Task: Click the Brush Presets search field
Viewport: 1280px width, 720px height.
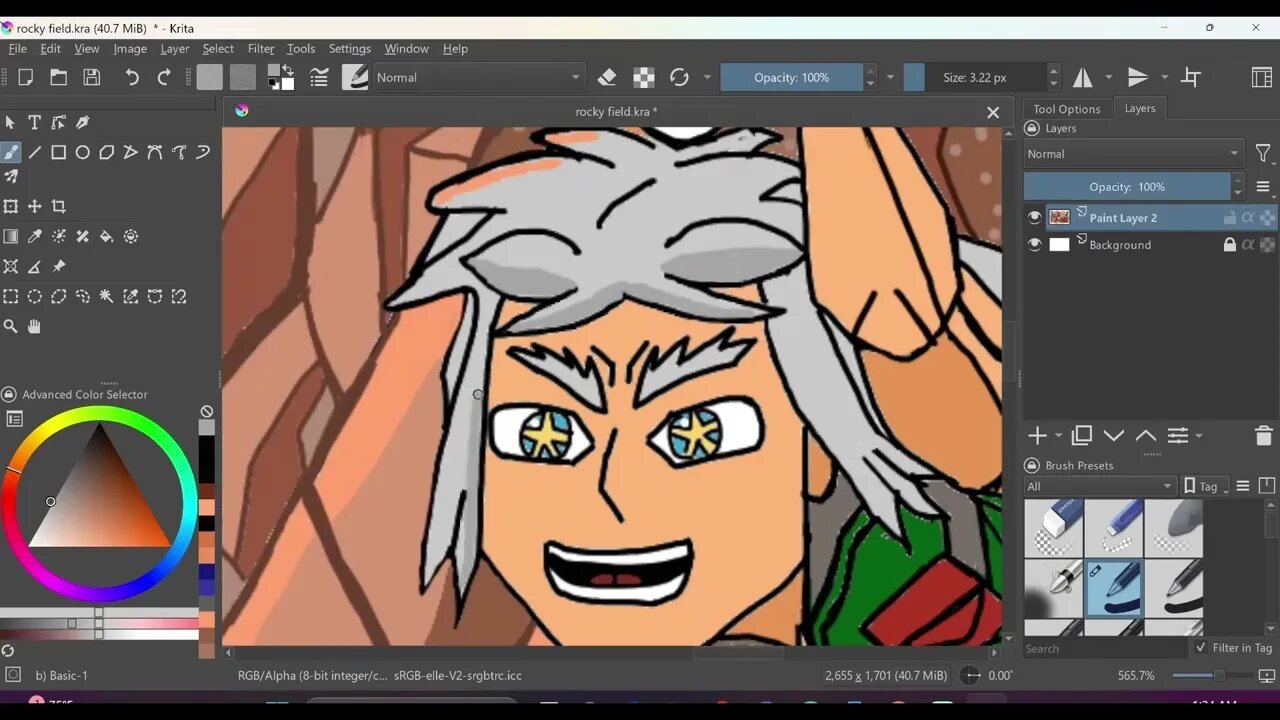Action: click(1105, 648)
